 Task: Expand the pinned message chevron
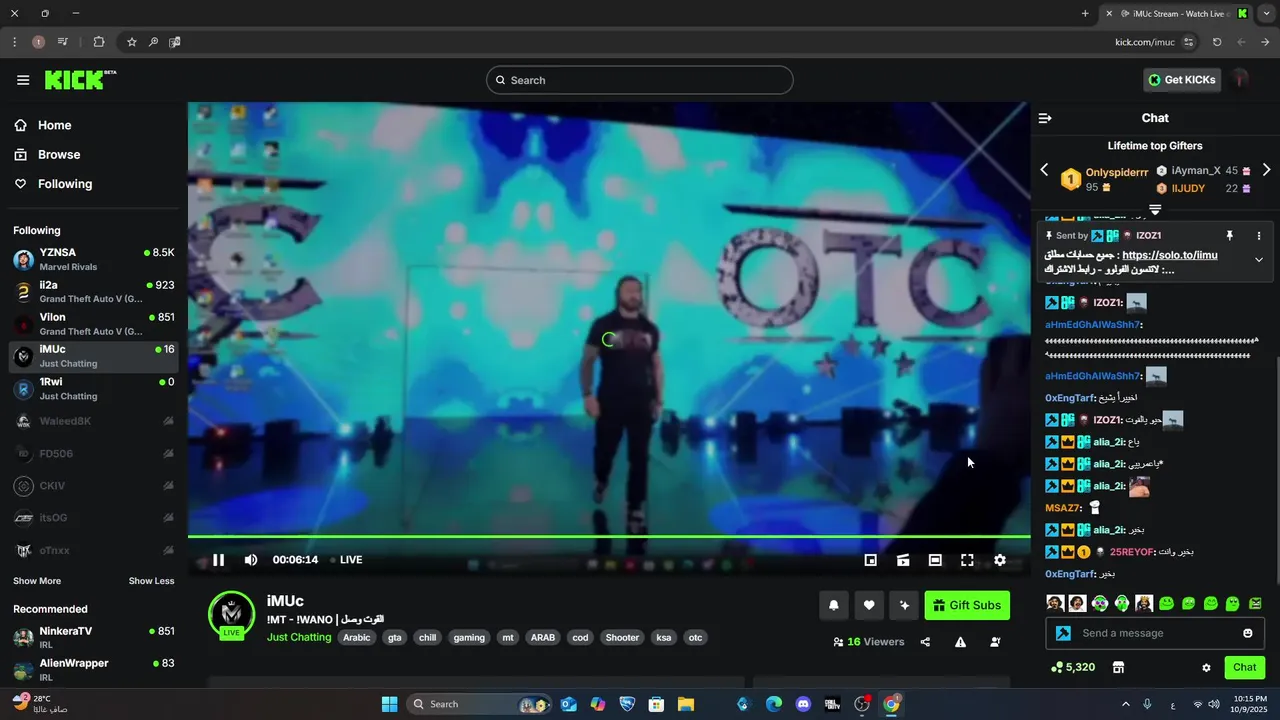pyautogui.click(x=1259, y=260)
